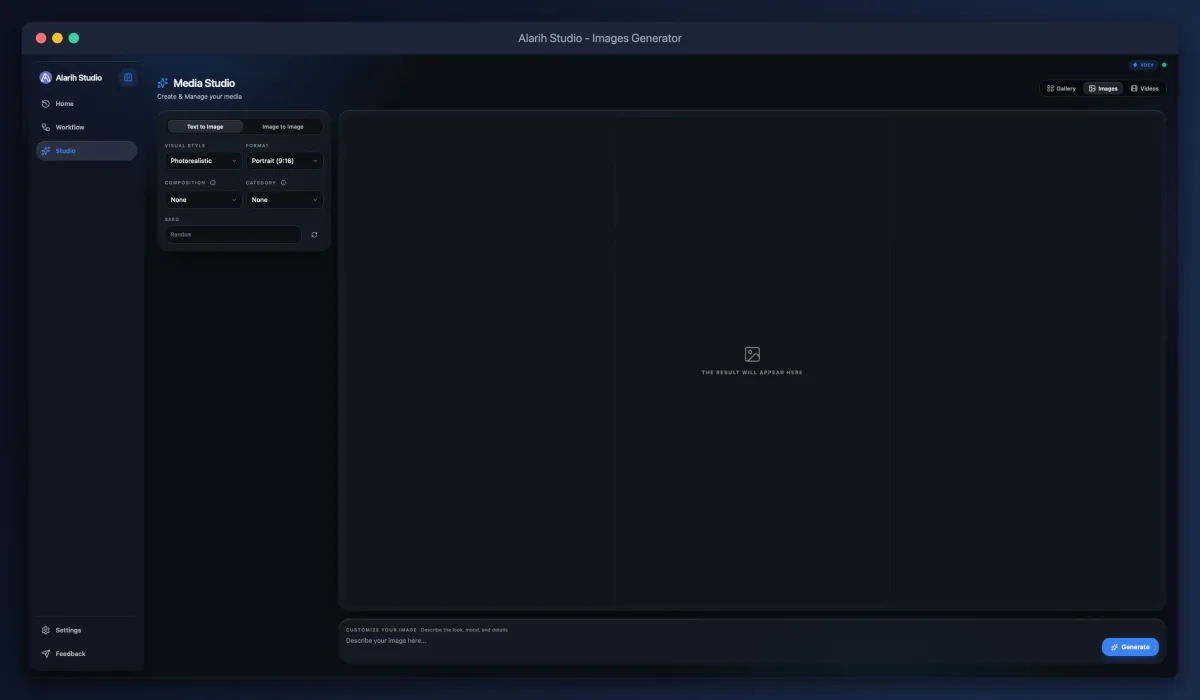This screenshot has height=700, width=1200.
Task: Go to Home in the sidebar
Action: tap(86, 104)
